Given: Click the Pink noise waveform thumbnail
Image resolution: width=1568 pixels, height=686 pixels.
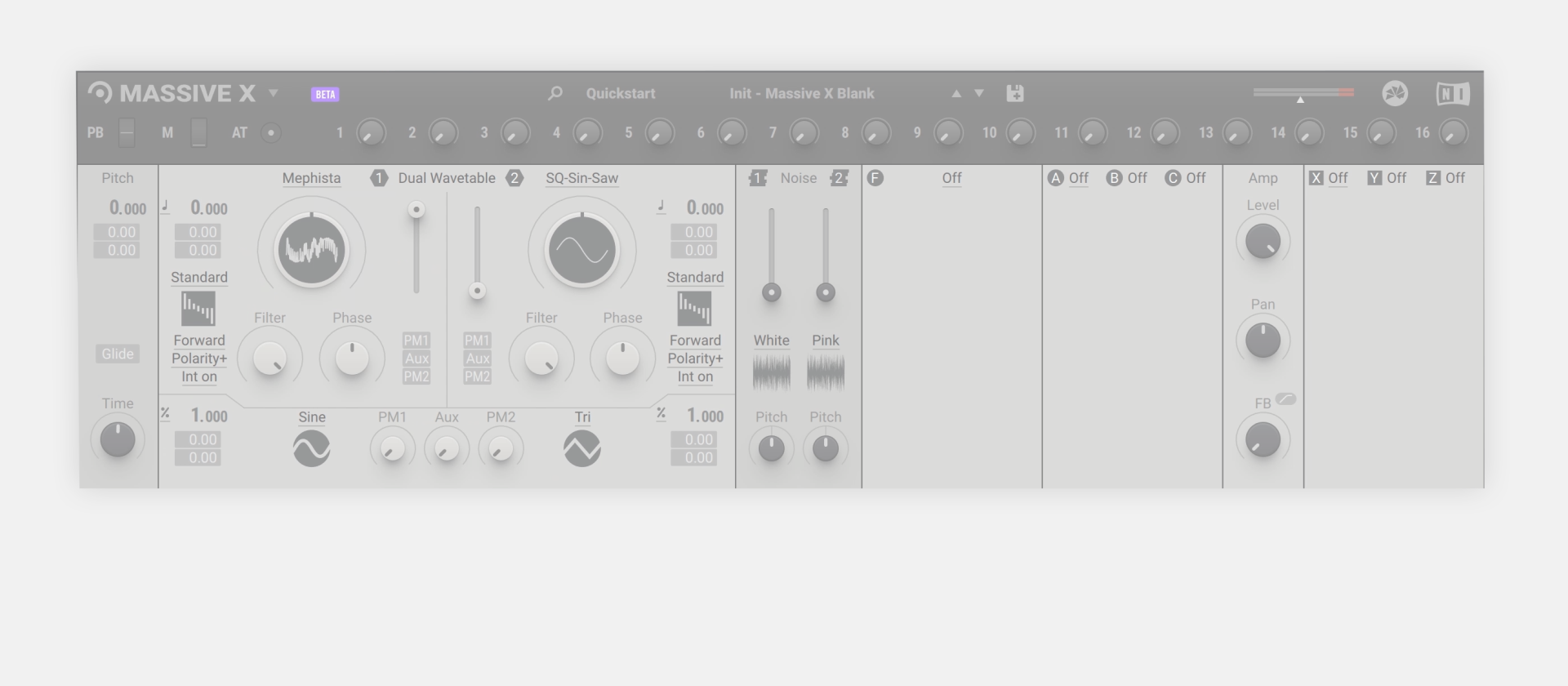Looking at the screenshot, I should tap(826, 372).
